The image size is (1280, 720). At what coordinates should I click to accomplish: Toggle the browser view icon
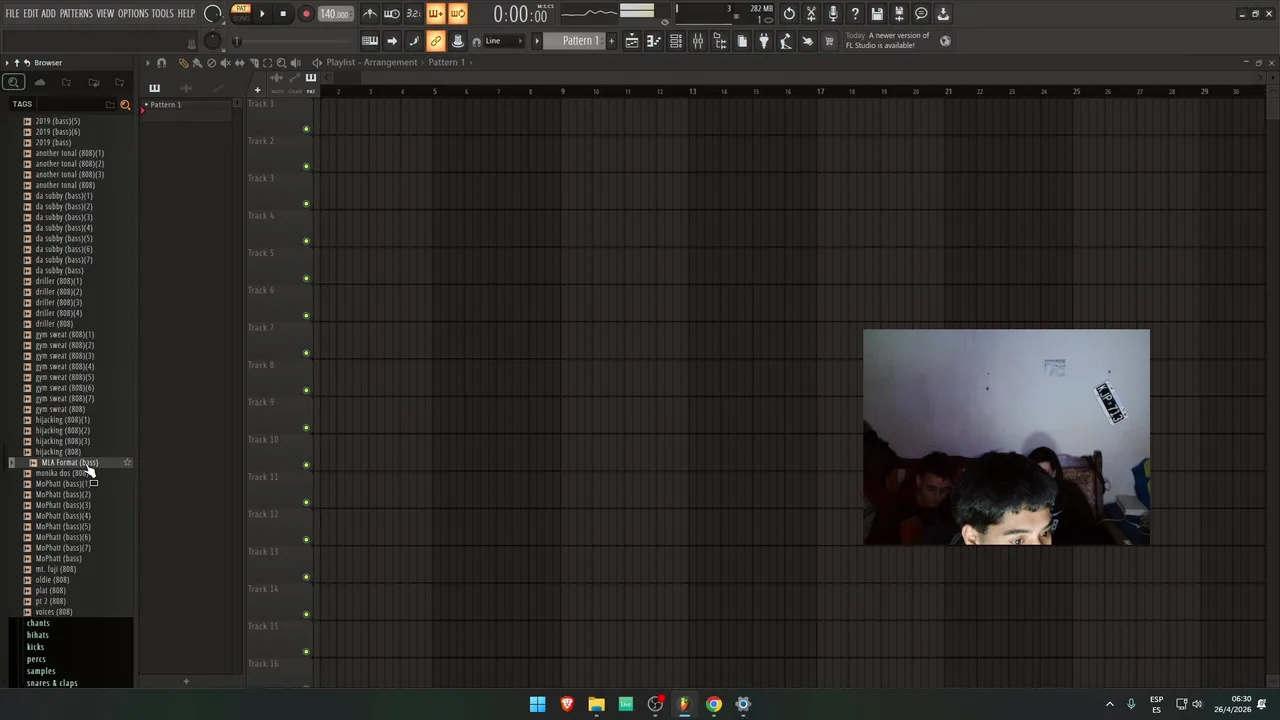coord(720,41)
